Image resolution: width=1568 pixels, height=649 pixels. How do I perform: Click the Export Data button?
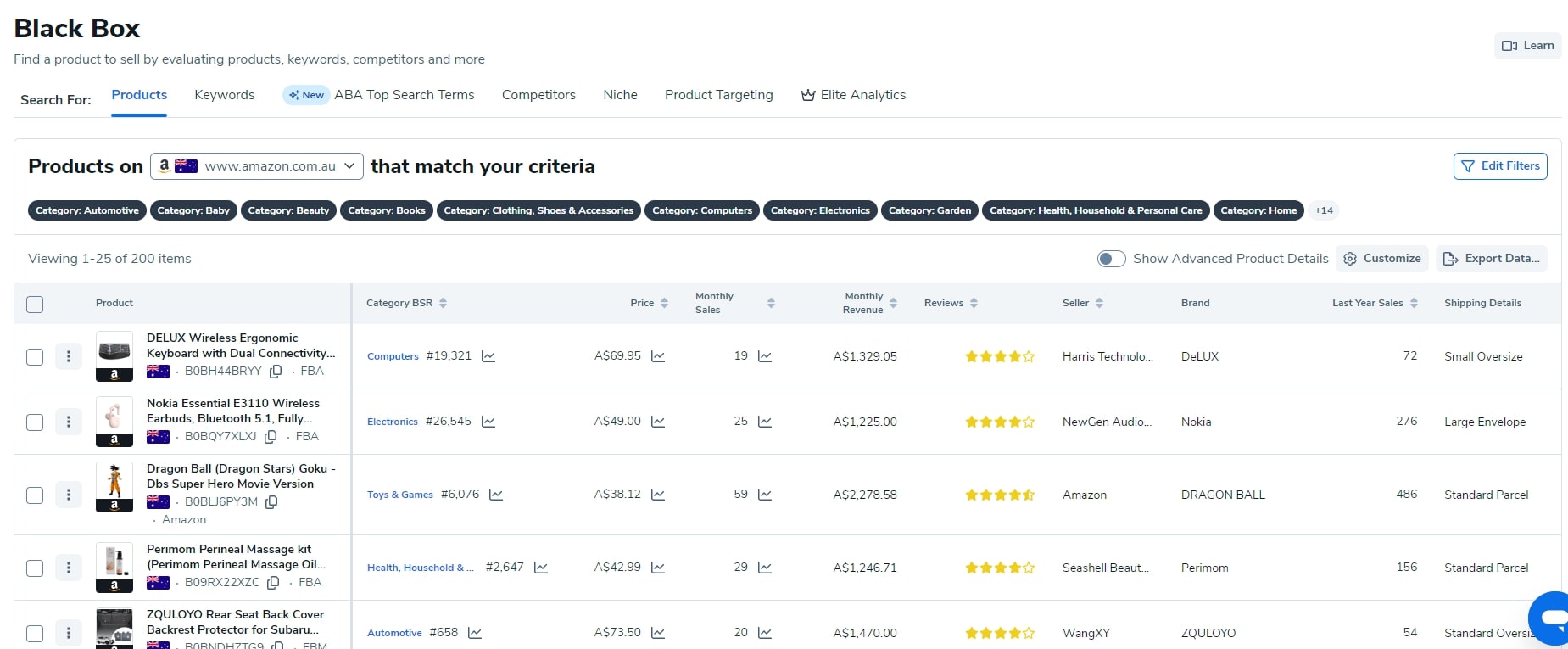click(1492, 259)
